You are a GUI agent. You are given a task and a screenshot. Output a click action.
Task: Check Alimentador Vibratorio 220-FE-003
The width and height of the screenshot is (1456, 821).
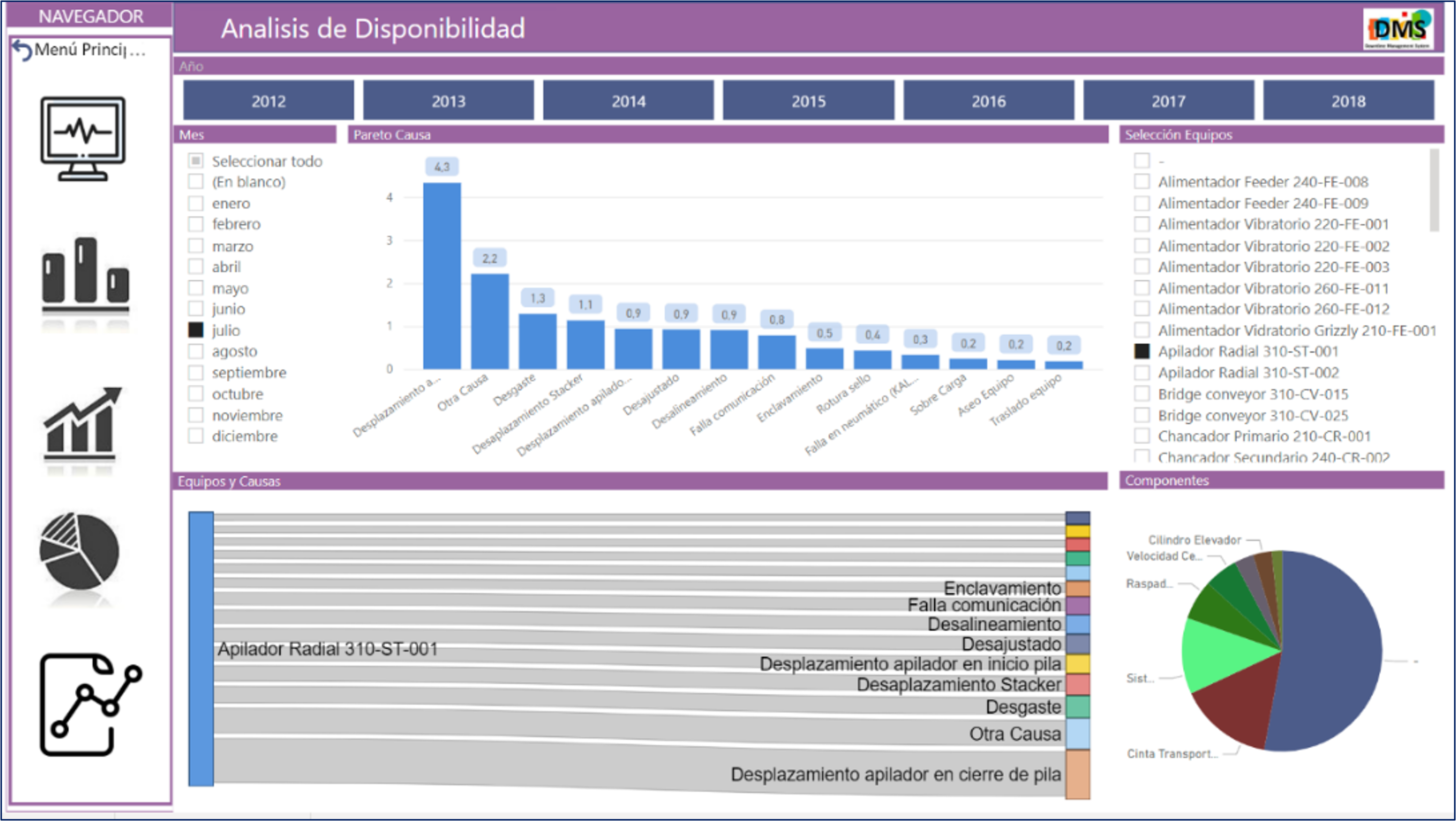[x=1142, y=266]
